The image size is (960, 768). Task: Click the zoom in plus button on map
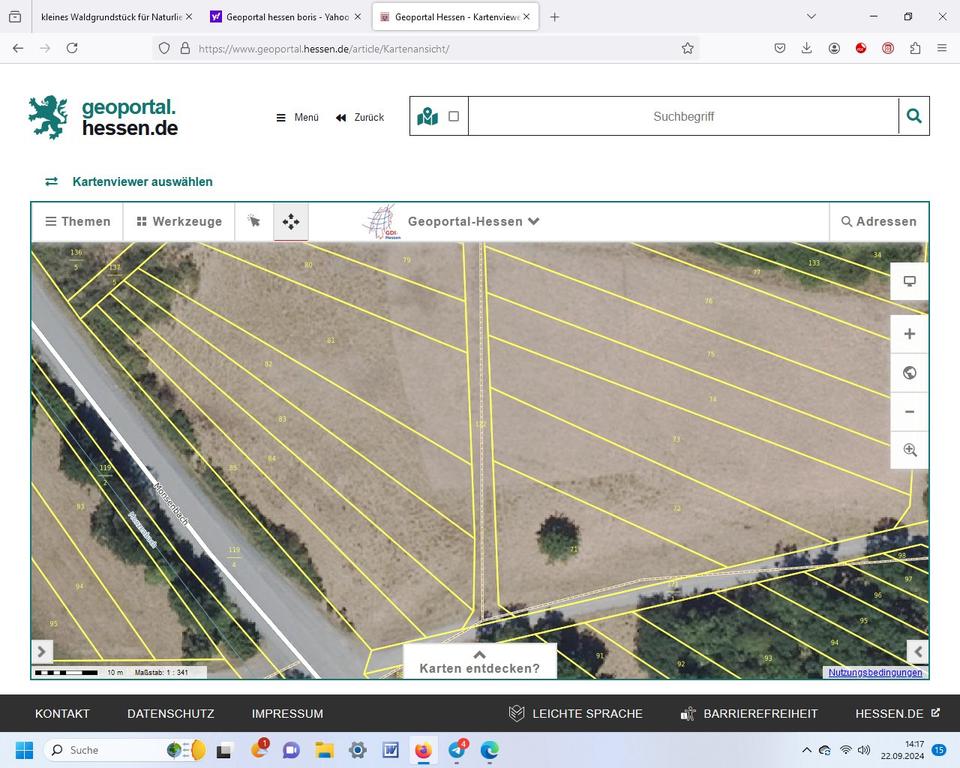click(909, 334)
